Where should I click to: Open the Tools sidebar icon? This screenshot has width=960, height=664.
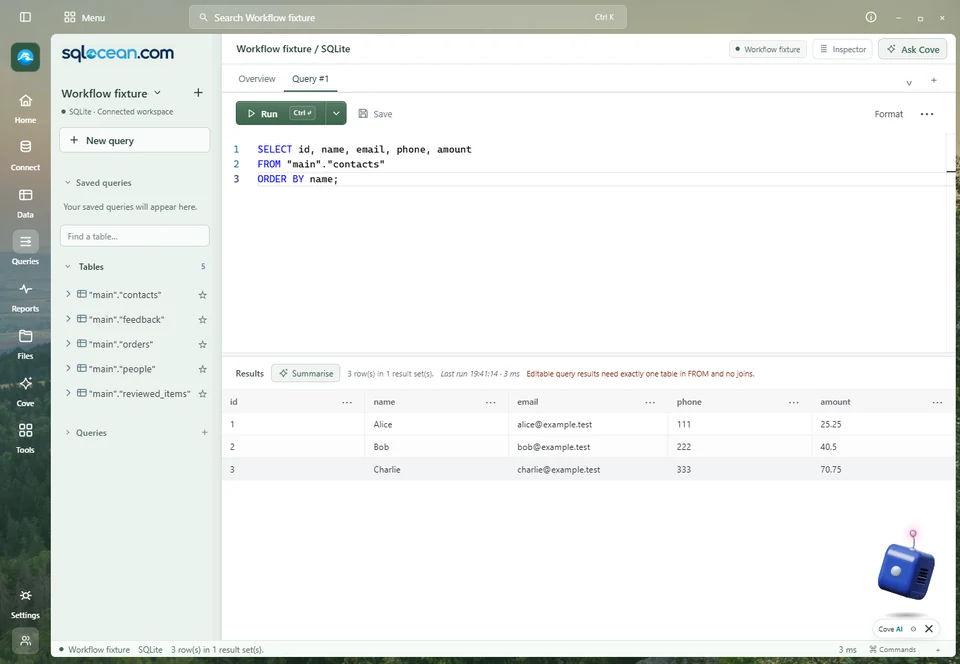[25, 438]
